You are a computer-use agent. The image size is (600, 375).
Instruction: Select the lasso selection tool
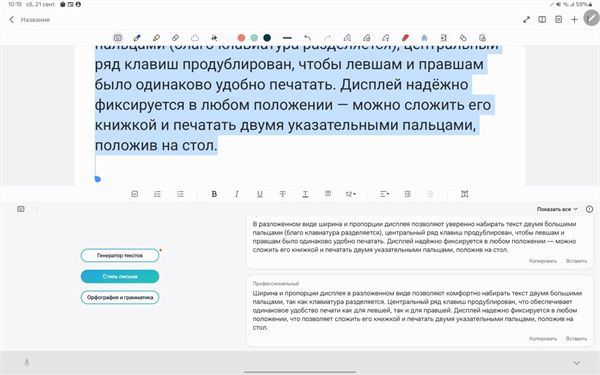click(195, 38)
